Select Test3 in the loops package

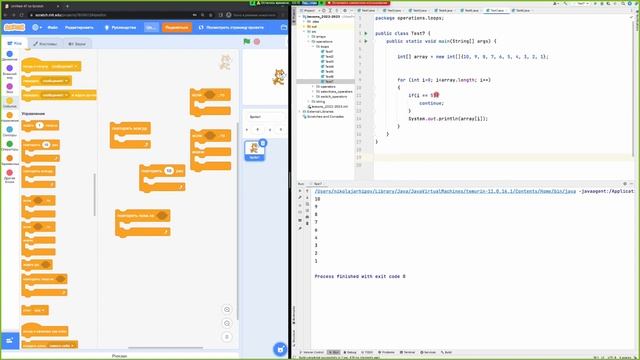(x=328, y=61)
